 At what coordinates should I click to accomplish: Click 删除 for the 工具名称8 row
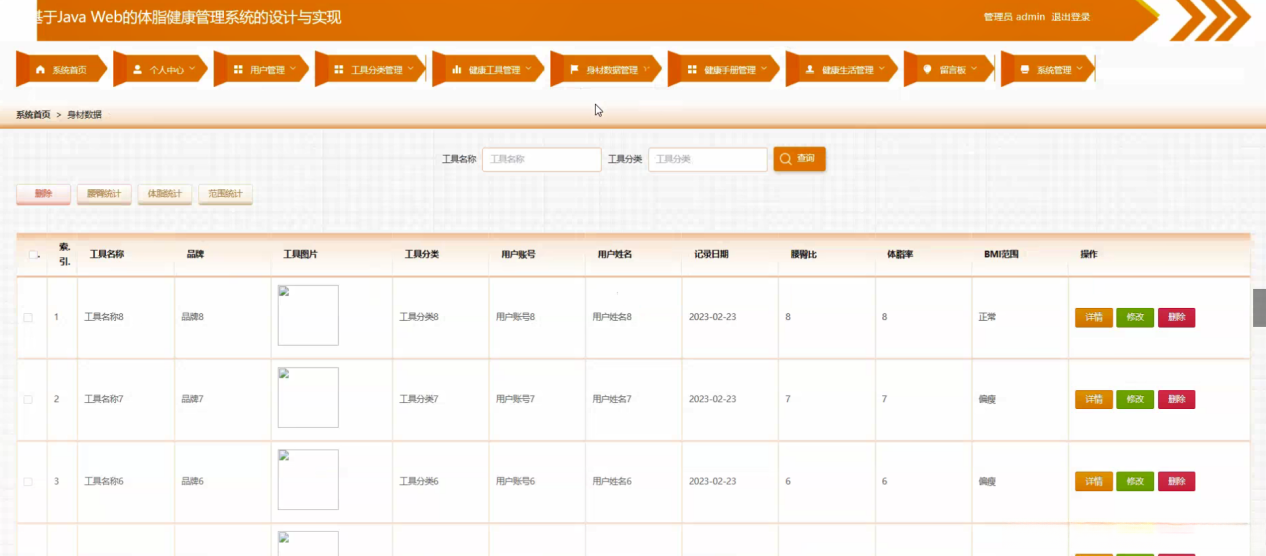pyautogui.click(x=1176, y=317)
